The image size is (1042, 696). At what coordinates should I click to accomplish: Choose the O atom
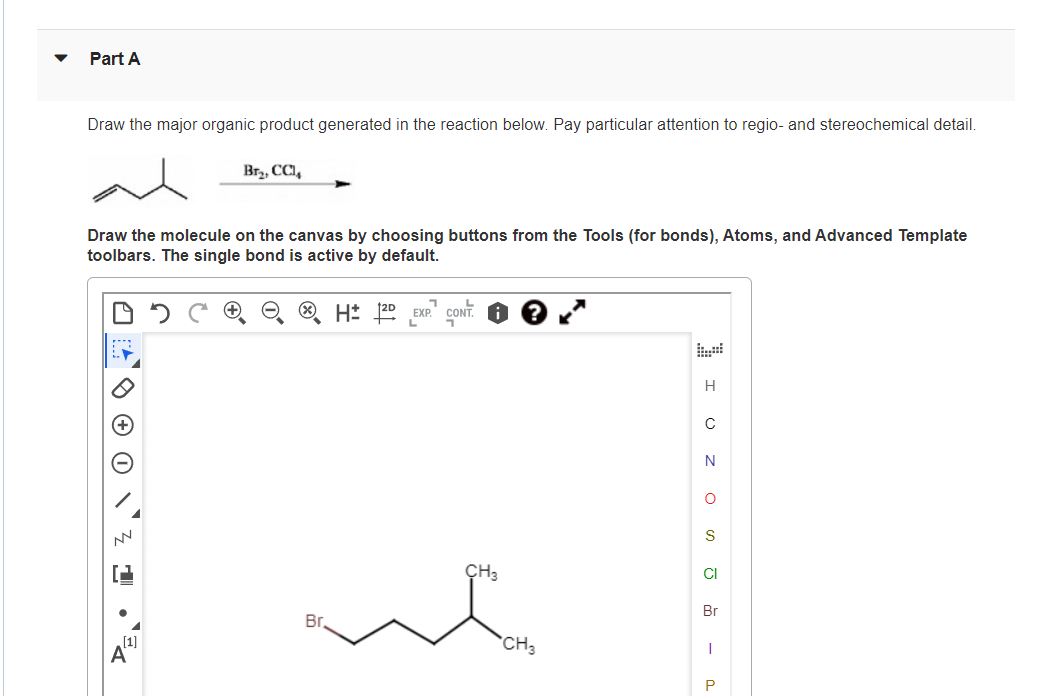click(710, 499)
